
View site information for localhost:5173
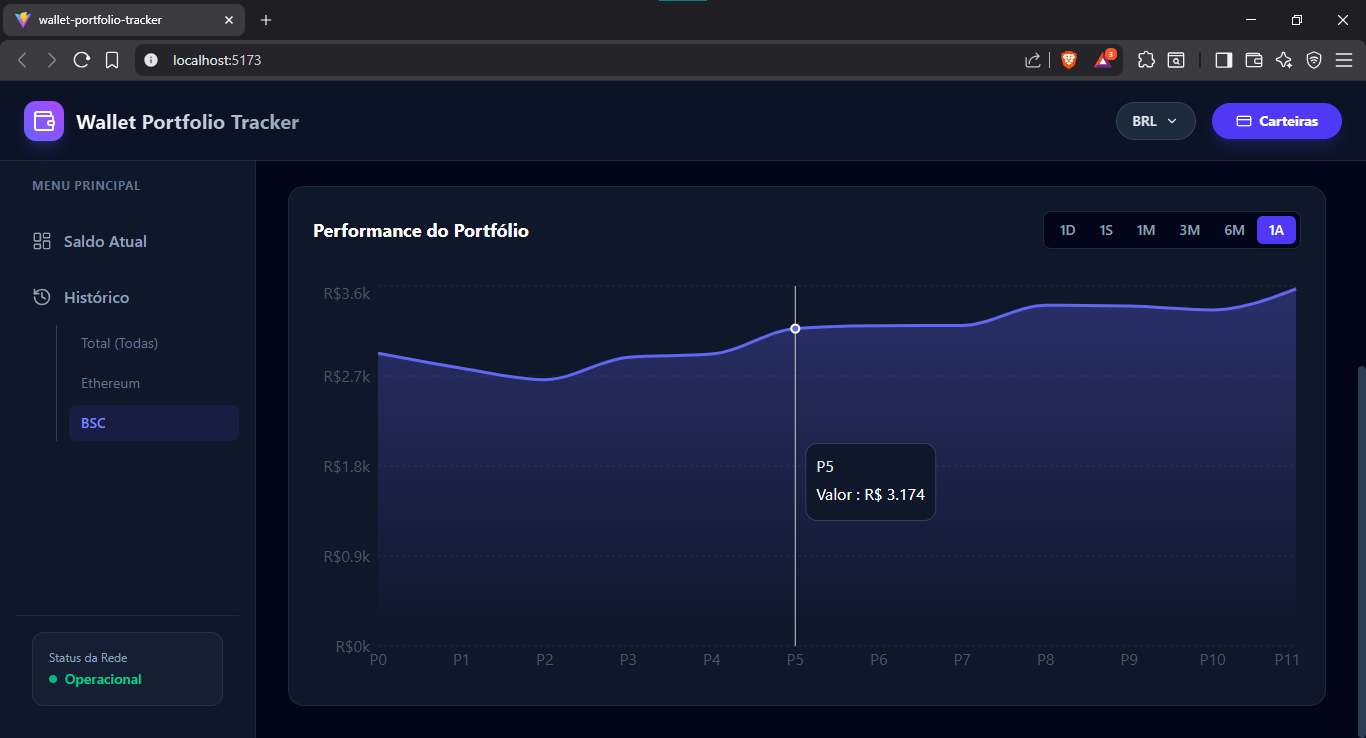click(150, 59)
